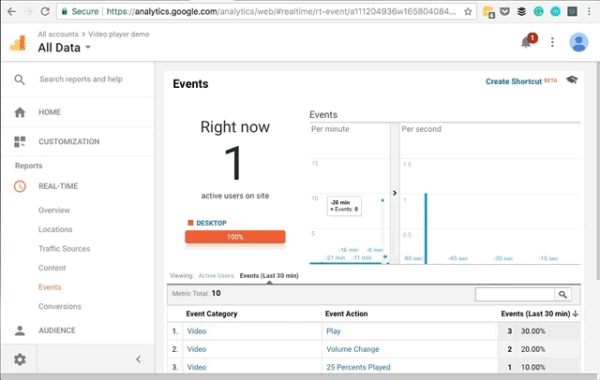Collapse the sidebar with the left chevron
The height and width of the screenshot is (380, 600).
tap(139, 359)
